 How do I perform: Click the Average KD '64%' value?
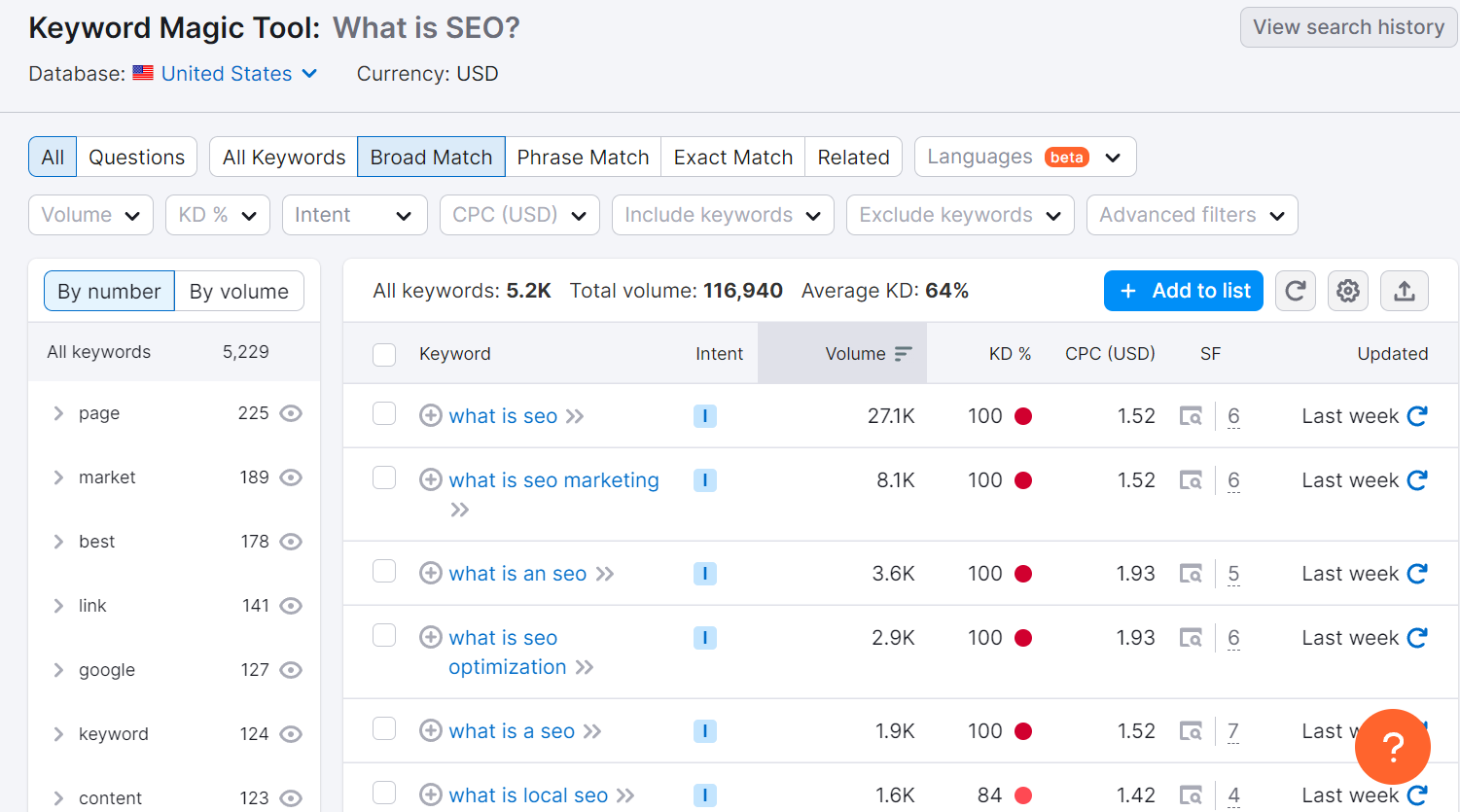947,291
